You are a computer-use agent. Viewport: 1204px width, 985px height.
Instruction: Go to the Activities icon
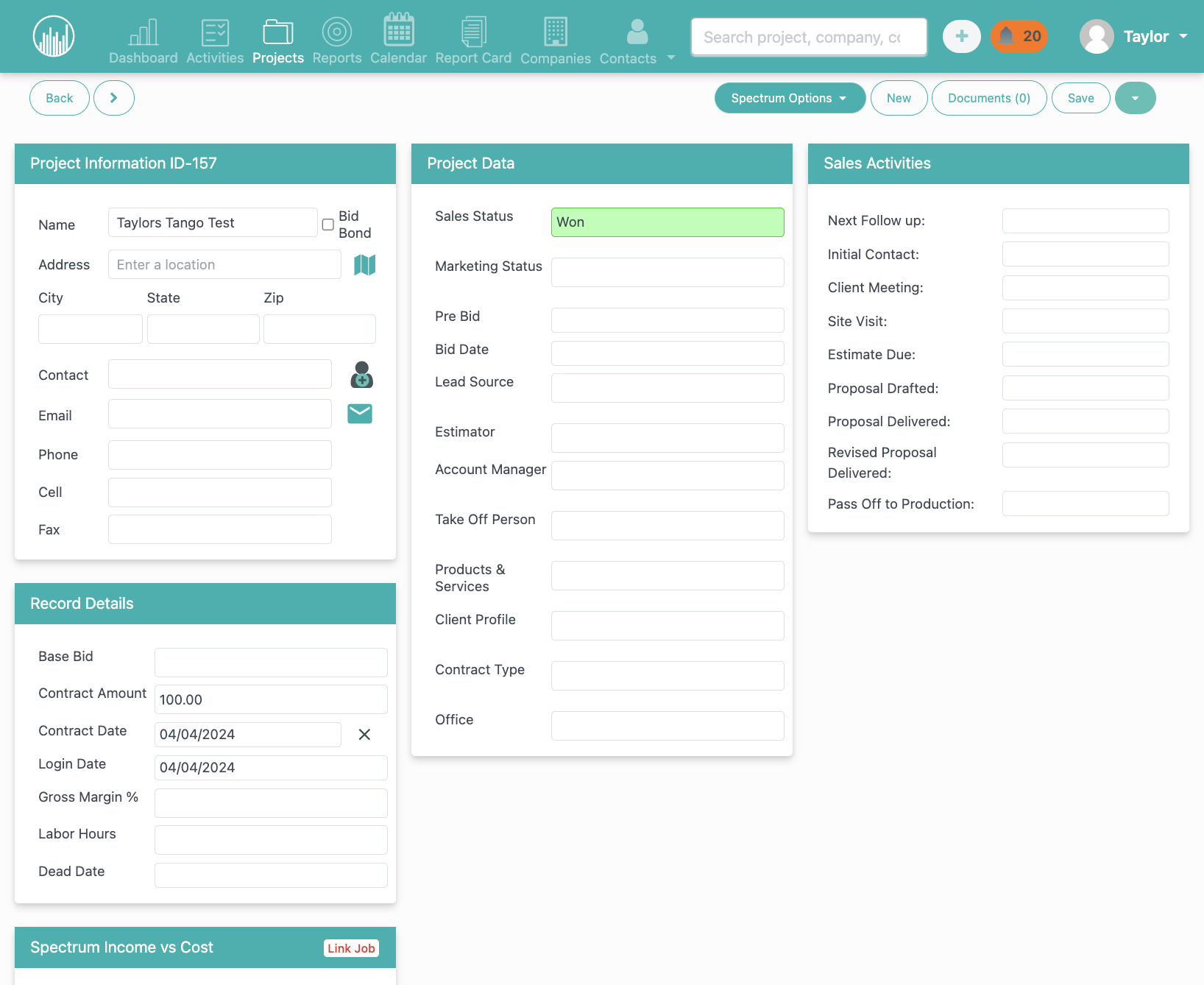pos(215,32)
